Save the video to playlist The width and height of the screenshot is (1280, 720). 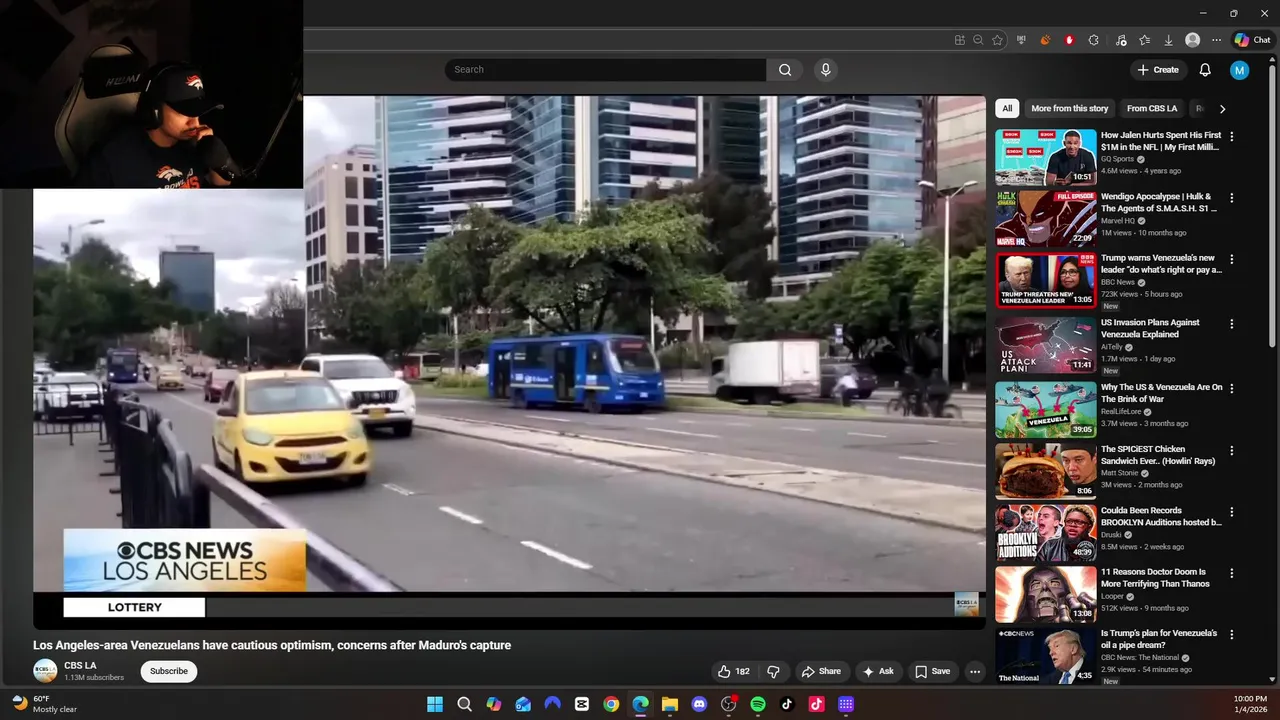pos(932,672)
